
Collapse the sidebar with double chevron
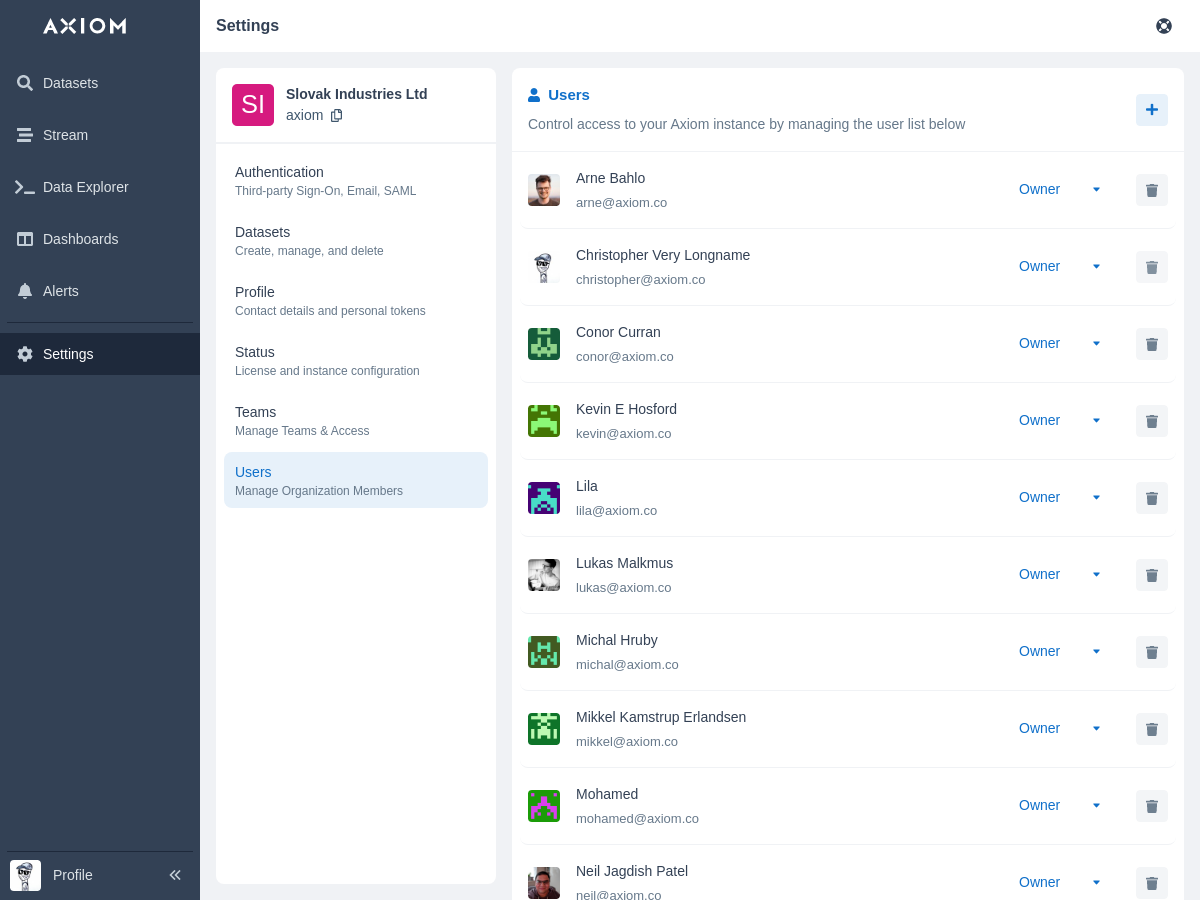(175, 875)
